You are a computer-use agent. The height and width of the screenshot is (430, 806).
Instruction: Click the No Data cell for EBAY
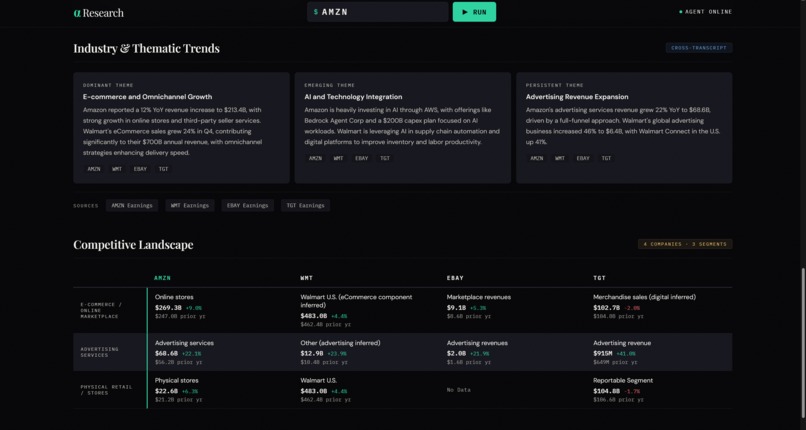(459, 390)
